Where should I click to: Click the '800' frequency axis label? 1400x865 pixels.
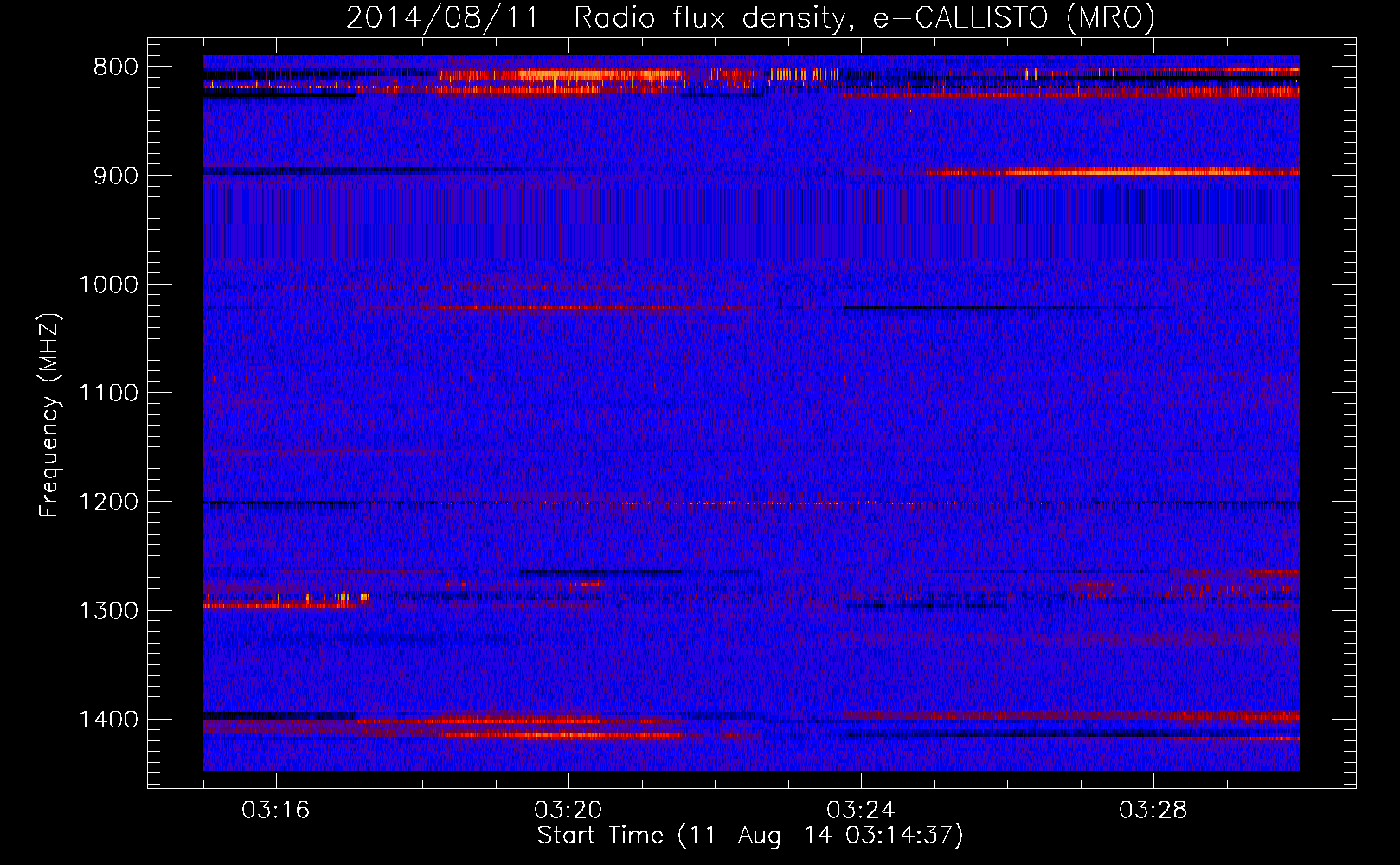114,67
